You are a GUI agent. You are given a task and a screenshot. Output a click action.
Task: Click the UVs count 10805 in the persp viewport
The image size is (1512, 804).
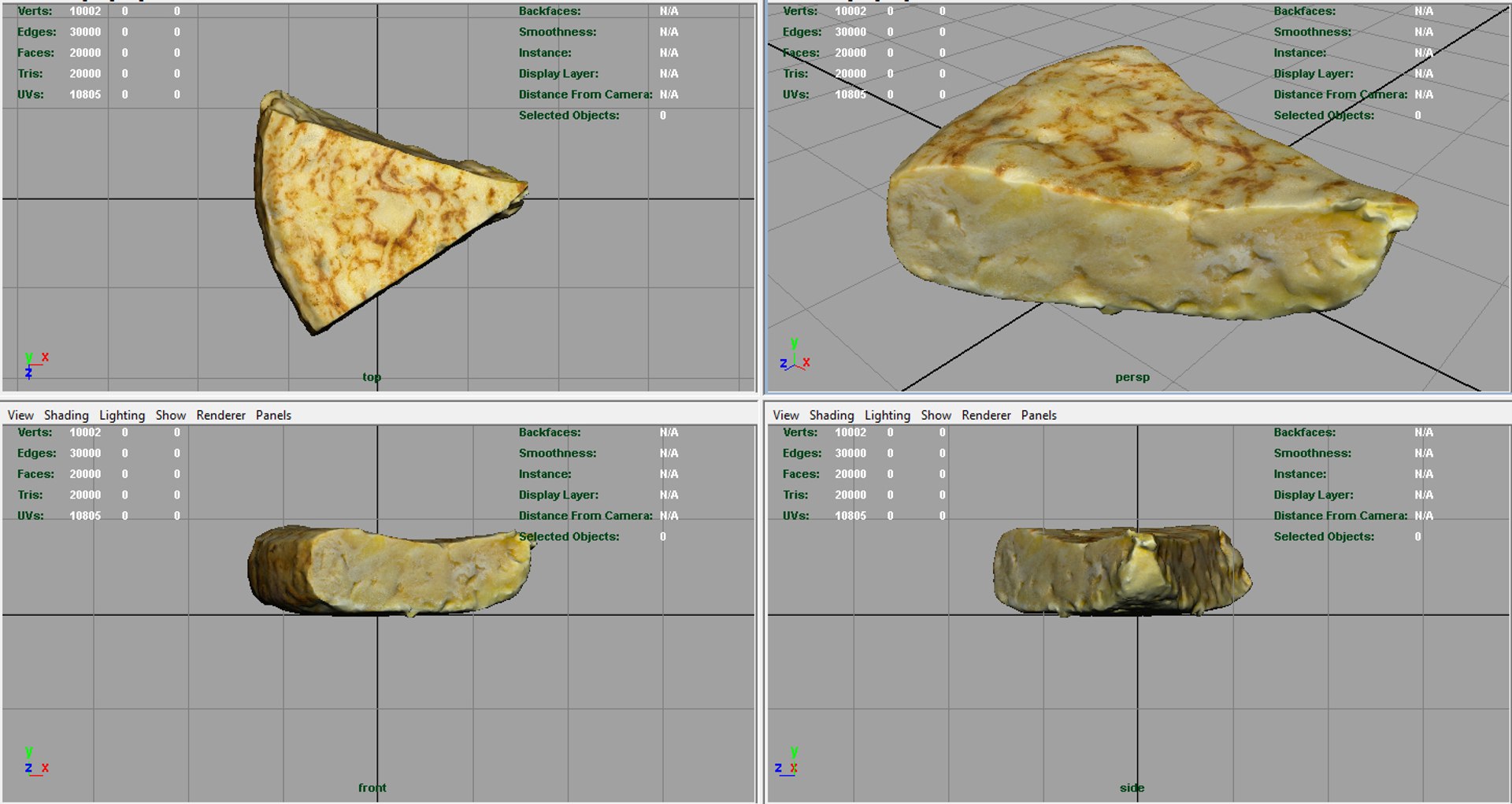point(850,94)
